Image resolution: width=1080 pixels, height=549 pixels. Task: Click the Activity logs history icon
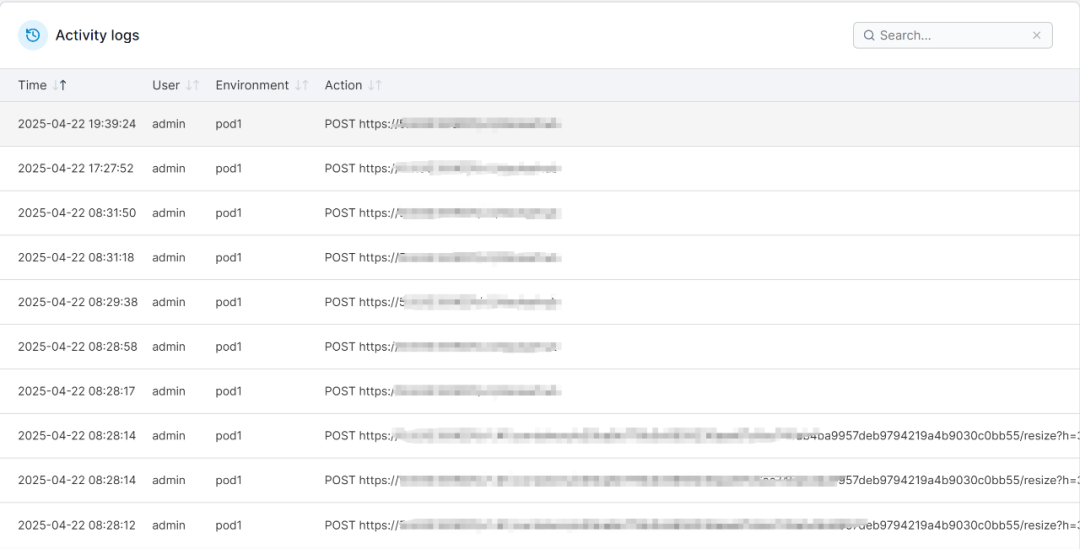pos(33,36)
